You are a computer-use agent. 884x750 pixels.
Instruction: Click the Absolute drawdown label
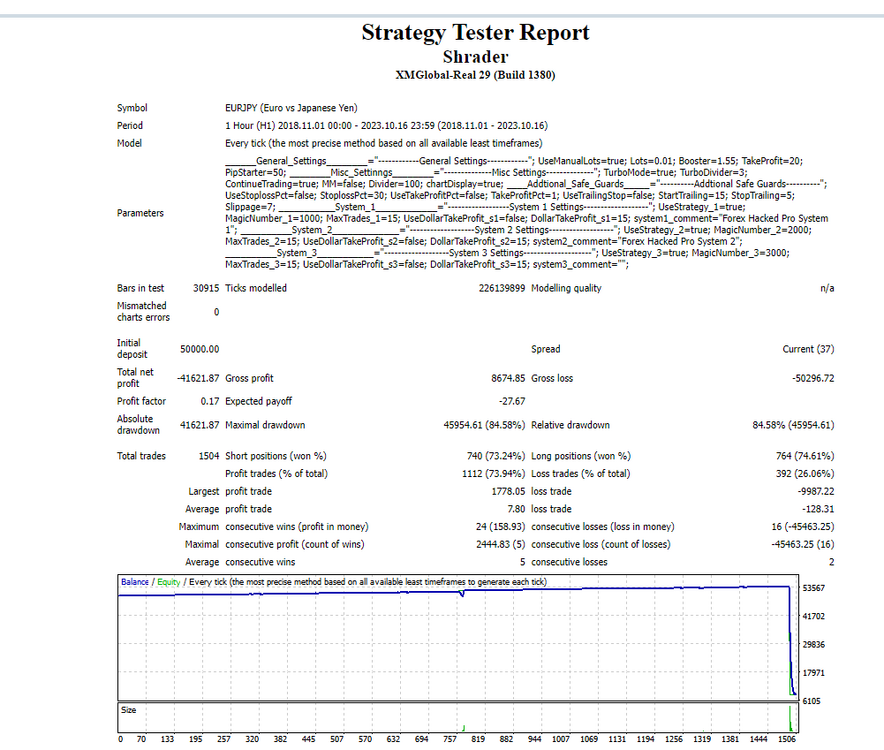[x=138, y=425]
